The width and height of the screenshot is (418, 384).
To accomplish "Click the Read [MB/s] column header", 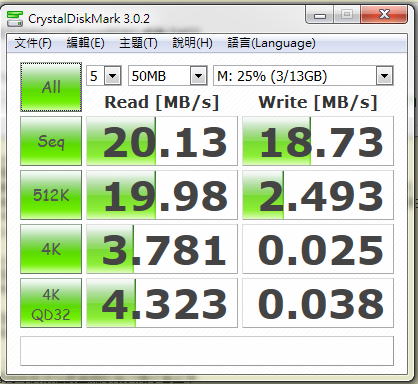I will (162, 102).
